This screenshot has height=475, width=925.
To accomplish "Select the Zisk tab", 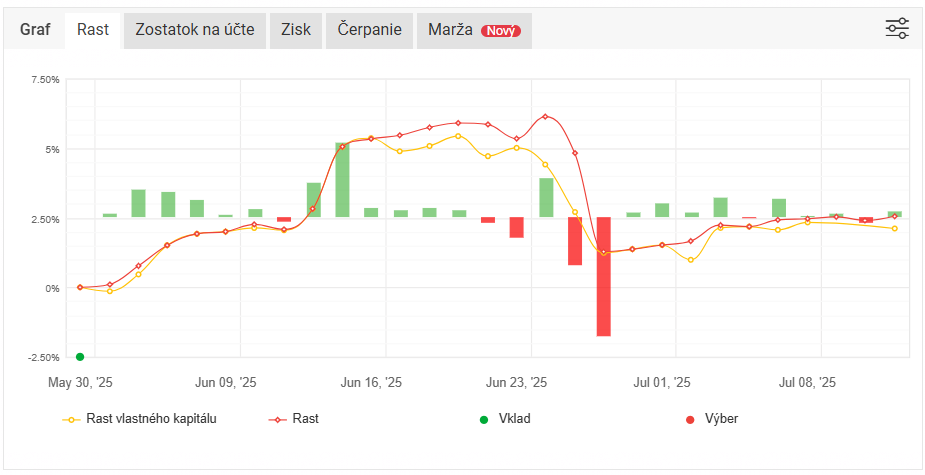I will point(295,30).
